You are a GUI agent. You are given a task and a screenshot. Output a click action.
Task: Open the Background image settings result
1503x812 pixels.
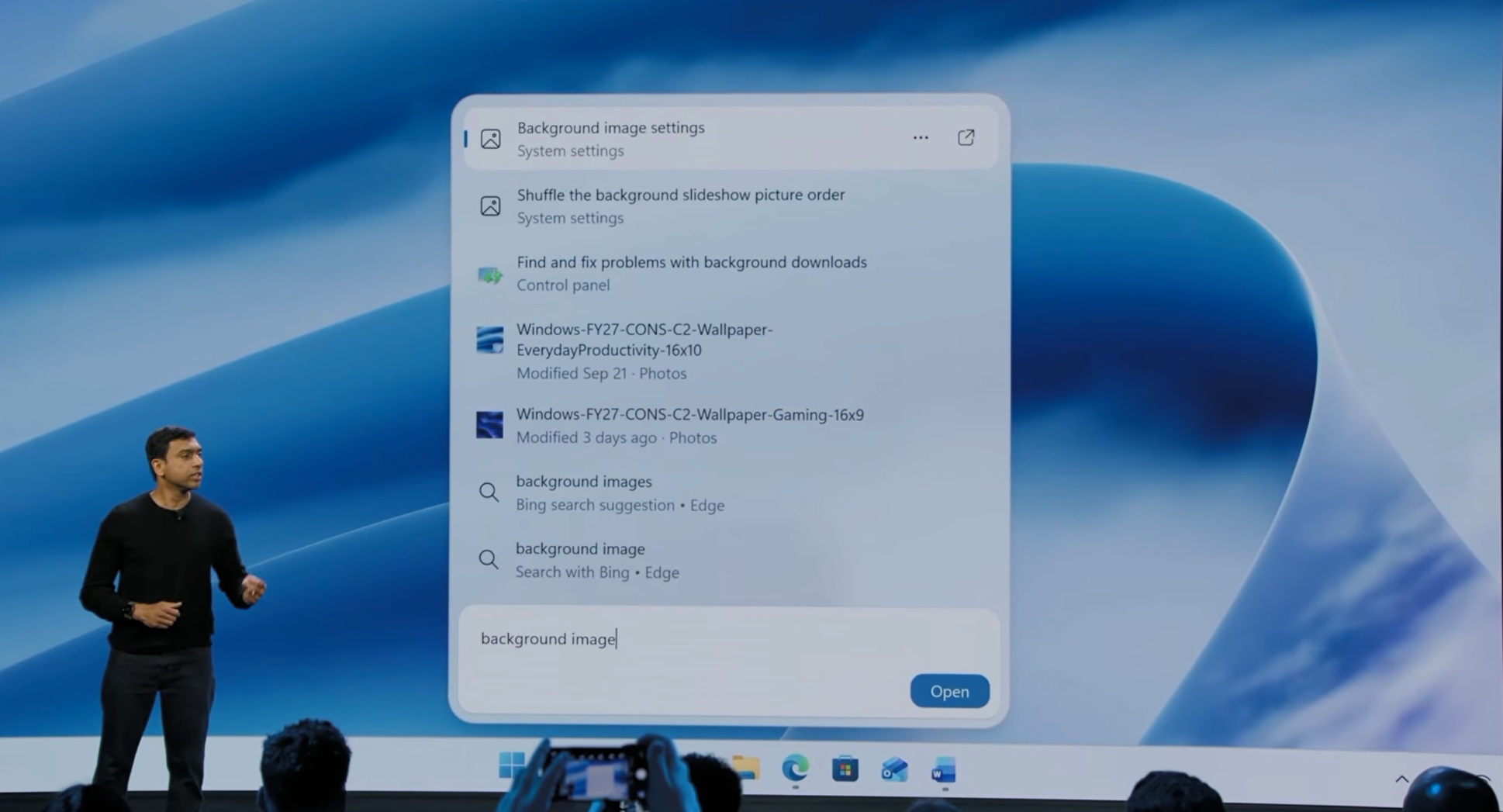pyautogui.click(x=730, y=138)
